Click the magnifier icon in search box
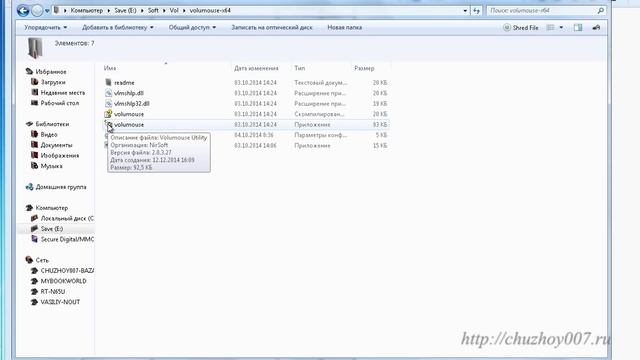Screen dimensions: 640x360 point(601,11)
